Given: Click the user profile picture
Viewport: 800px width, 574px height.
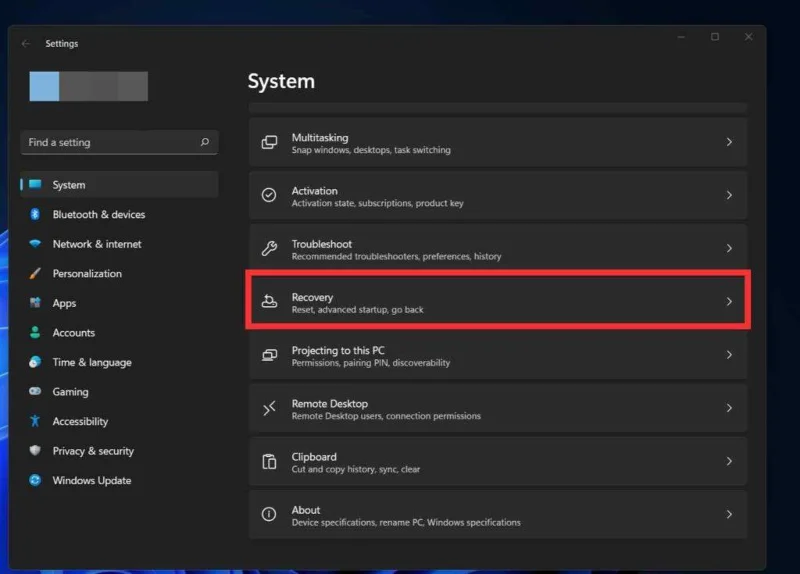Looking at the screenshot, I should click(x=44, y=86).
